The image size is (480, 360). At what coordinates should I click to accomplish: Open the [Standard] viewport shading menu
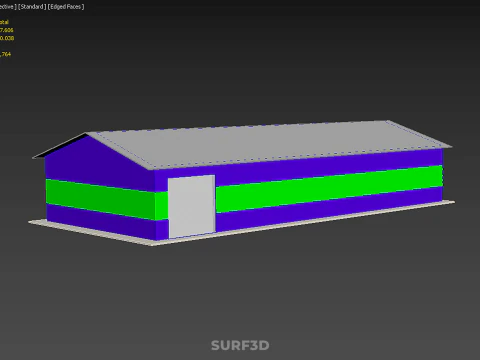32,7
